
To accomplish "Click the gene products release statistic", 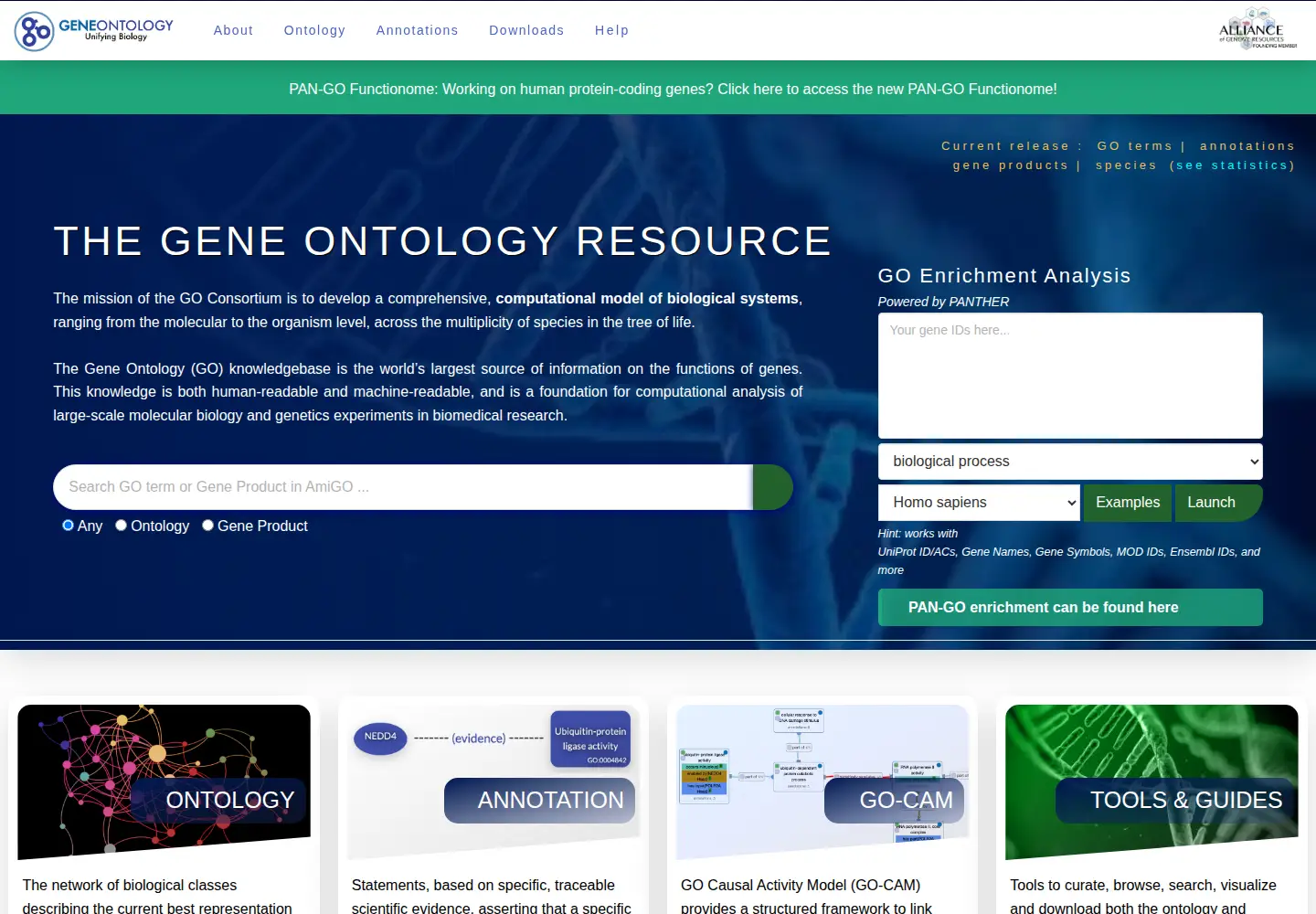I will [x=1010, y=165].
